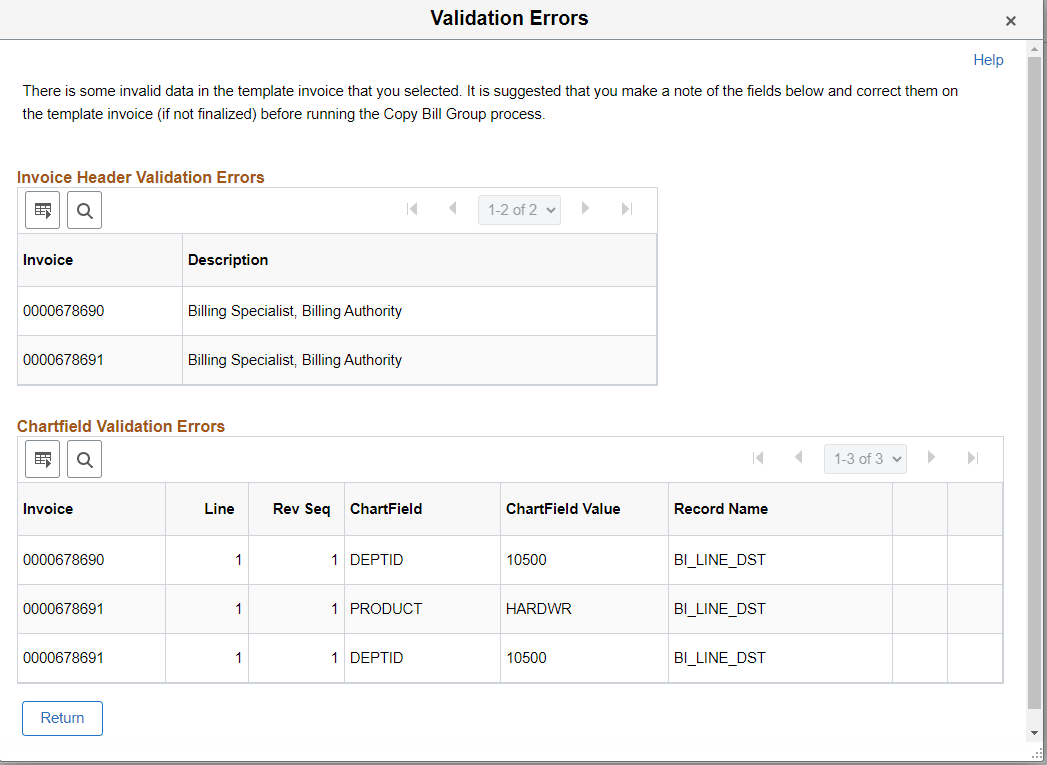Open the 1-3 of 3 row selector
Viewport: 1047px width, 765px height.
(x=865, y=457)
